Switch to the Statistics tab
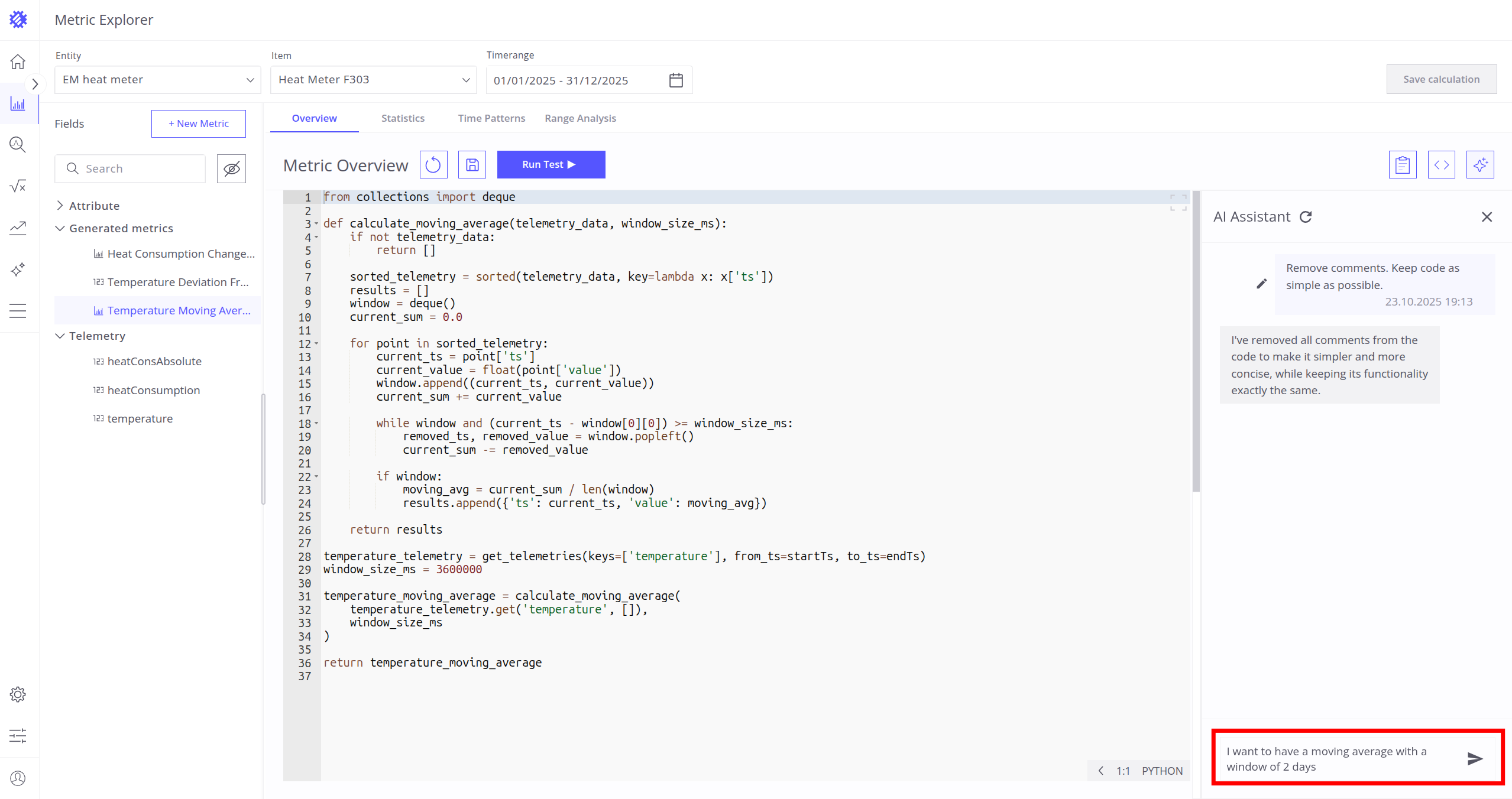This screenshot has height=799, width=1512. 403,118
